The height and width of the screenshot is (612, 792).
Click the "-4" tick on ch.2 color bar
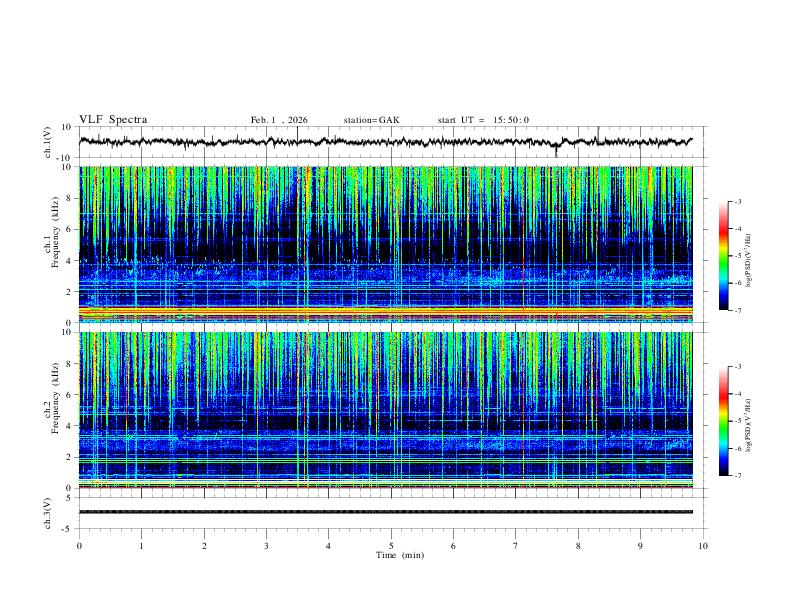[x=738, y=394]
